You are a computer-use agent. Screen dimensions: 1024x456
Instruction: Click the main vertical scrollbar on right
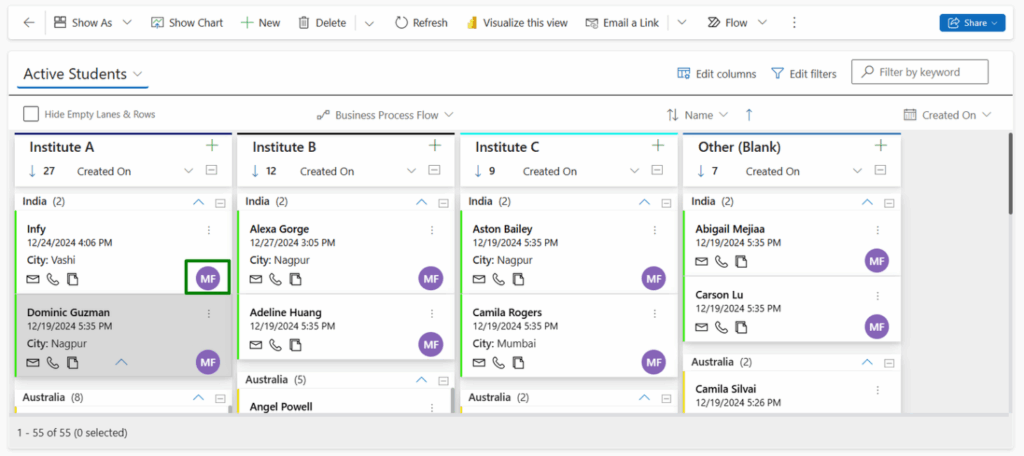click(1010, 173)
